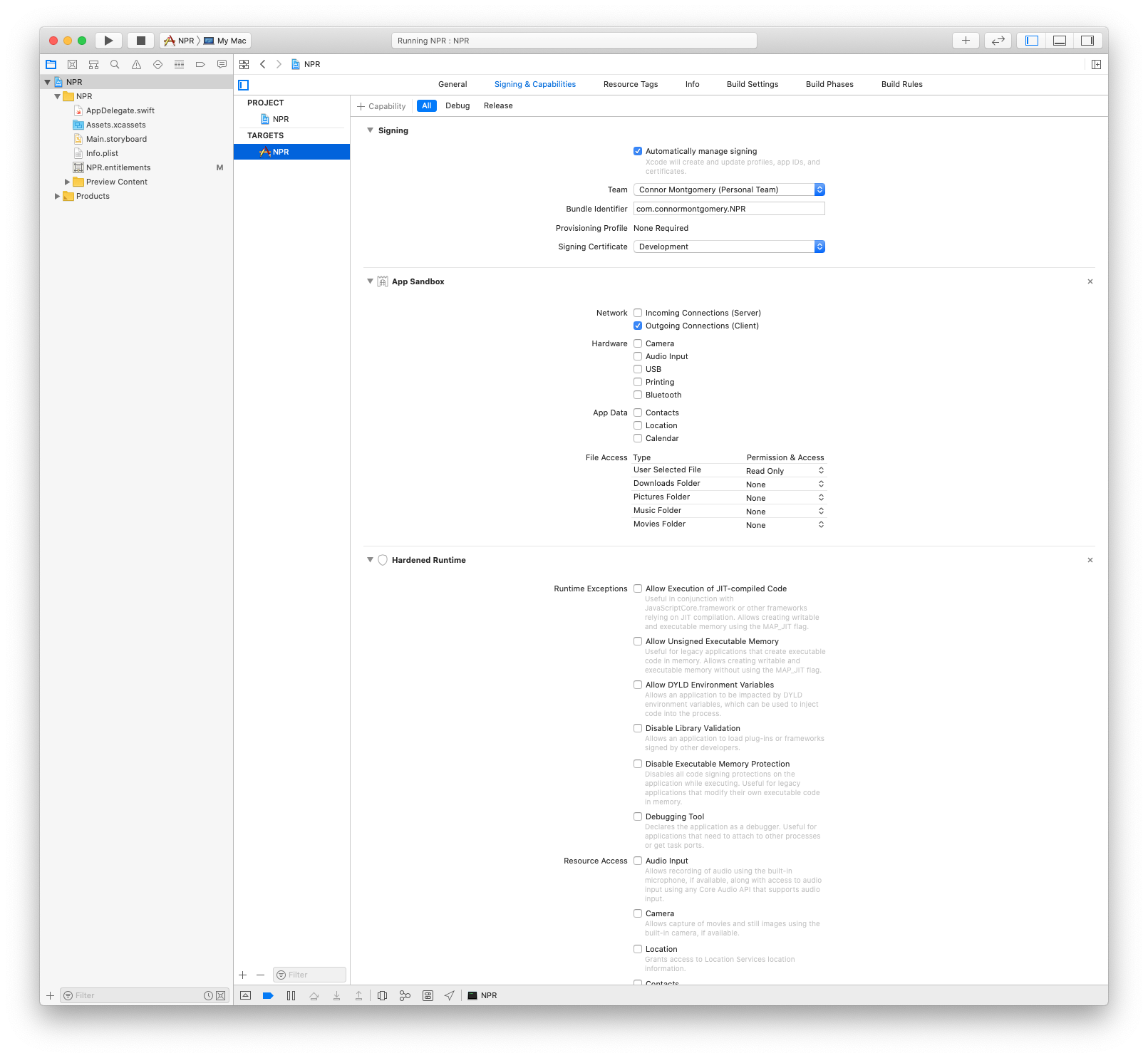Change Movies Folder permission
This screenshot has width=1148, height=1058.
tap(785, 525)
